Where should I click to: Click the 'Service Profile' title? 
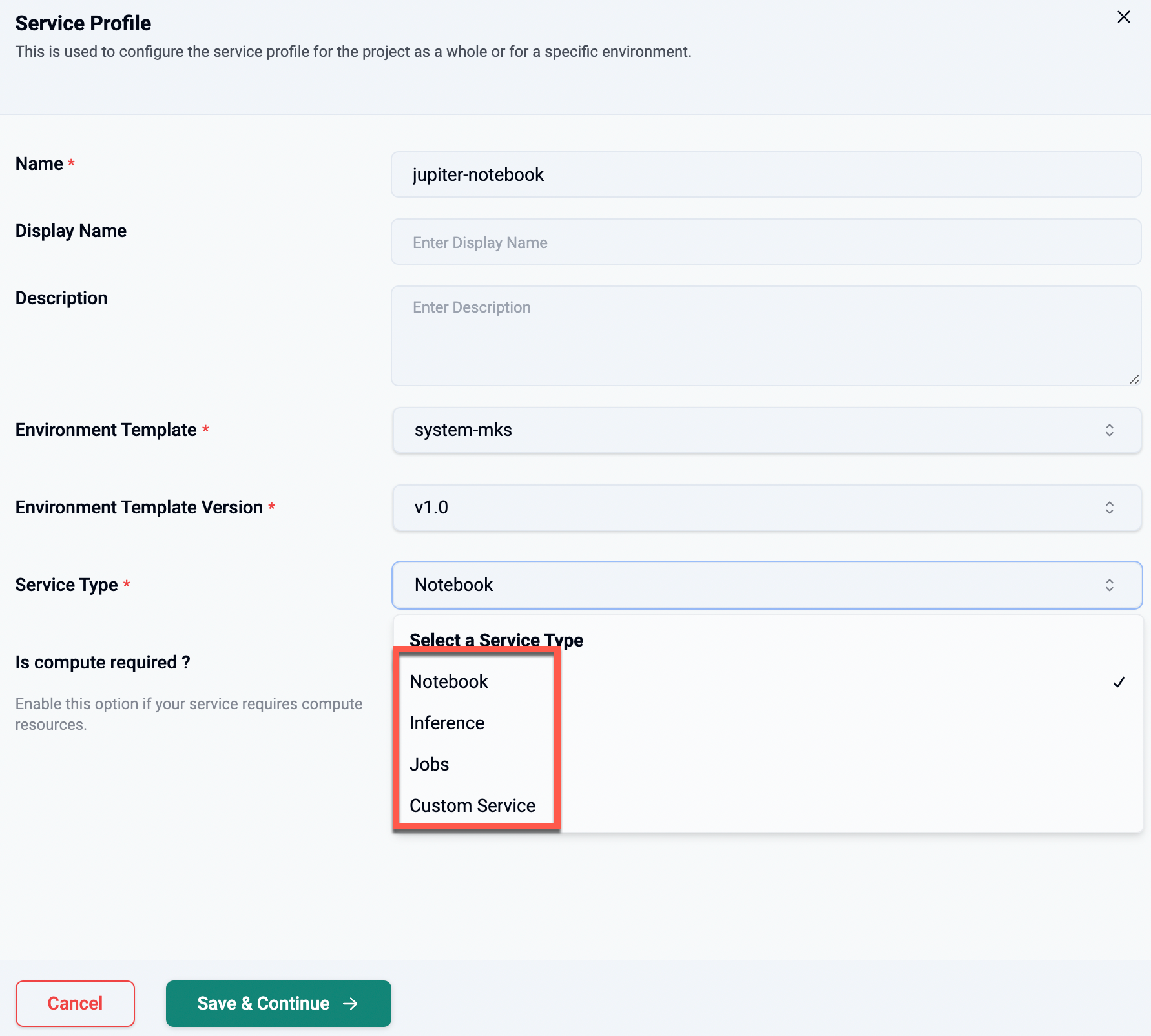pyautogui.click(x=83, y=23)
